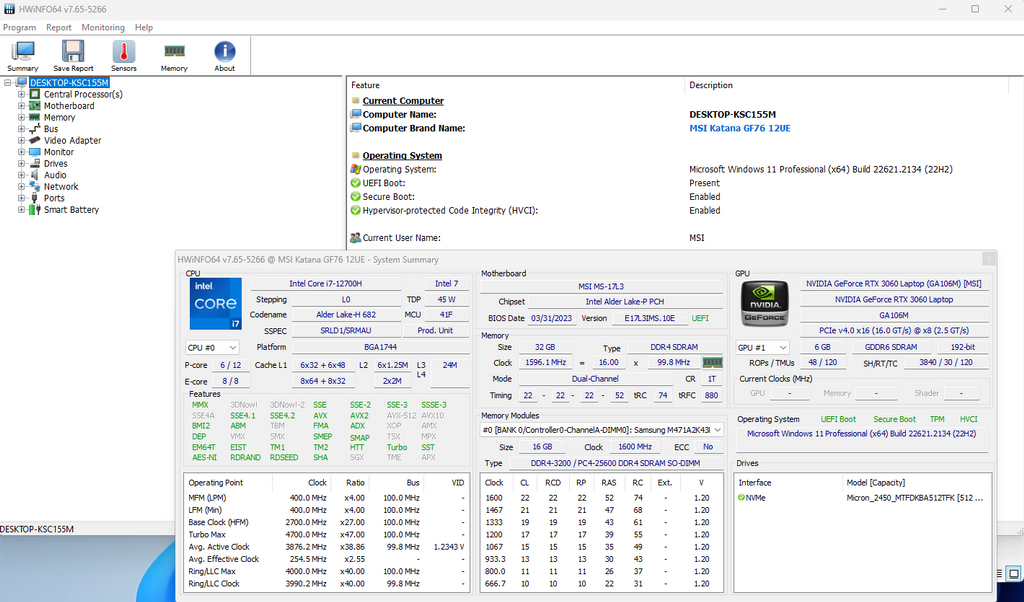Open the Help menu
Image resolution: width=1024 pixels, height=602 pixels.
click(144, 27)
